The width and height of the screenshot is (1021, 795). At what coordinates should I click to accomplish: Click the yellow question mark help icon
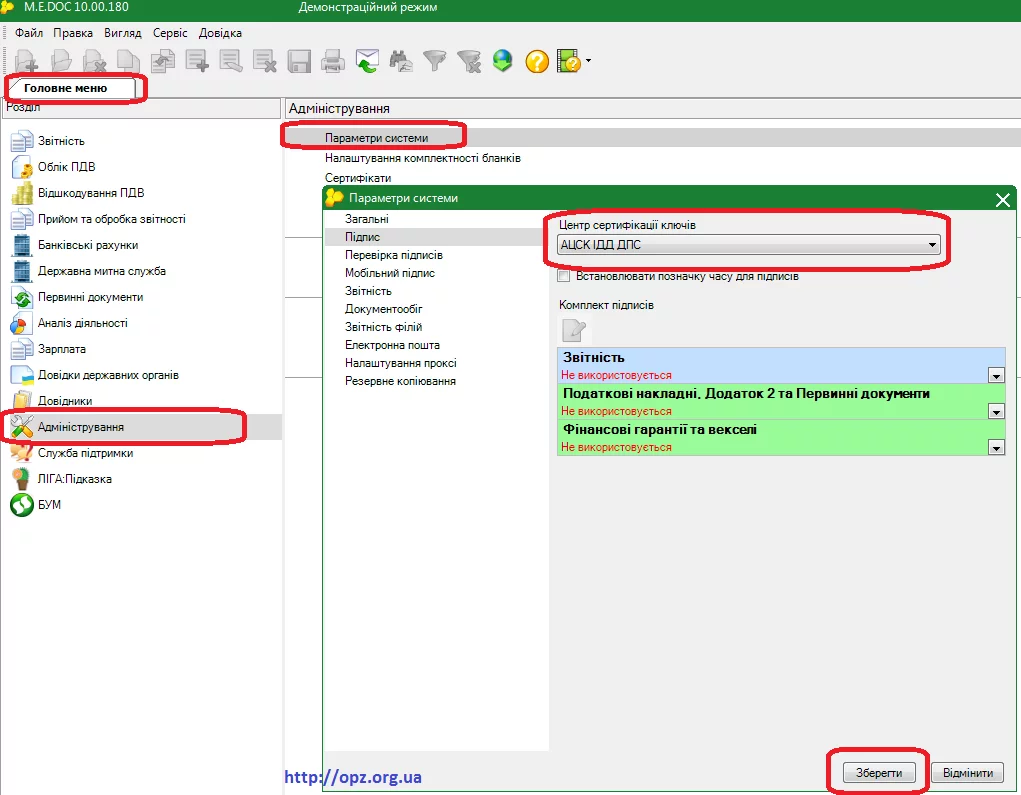coord(537,61)
